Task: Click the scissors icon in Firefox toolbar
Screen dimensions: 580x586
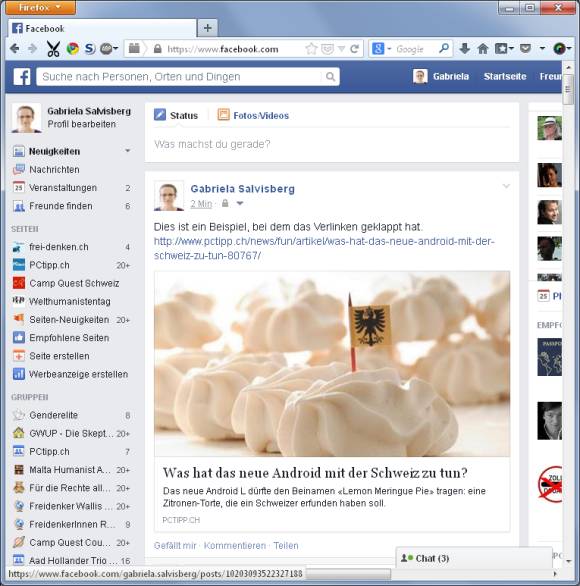Action: coord(53,49)
